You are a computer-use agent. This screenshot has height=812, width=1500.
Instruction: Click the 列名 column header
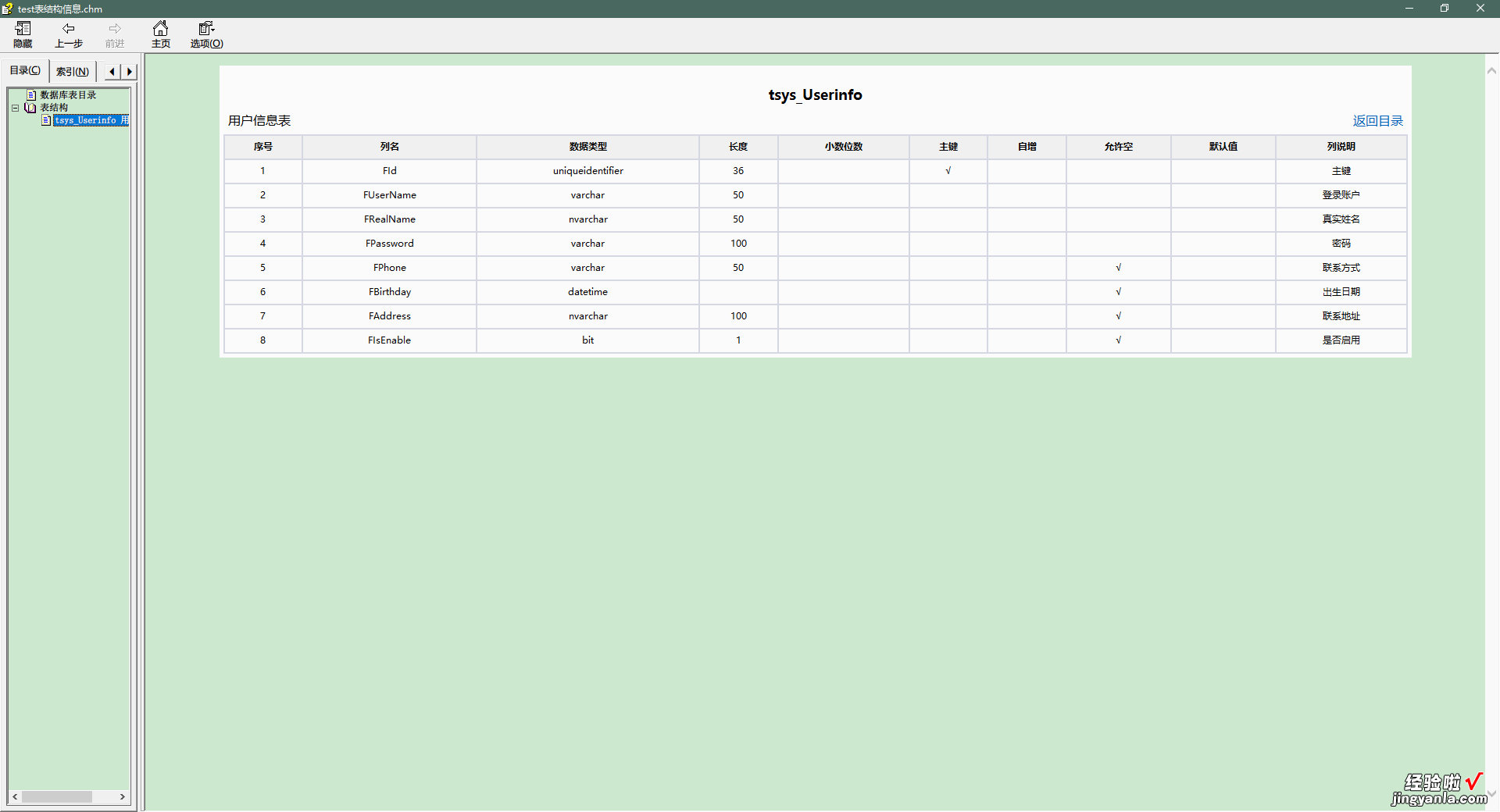(390, 147)
